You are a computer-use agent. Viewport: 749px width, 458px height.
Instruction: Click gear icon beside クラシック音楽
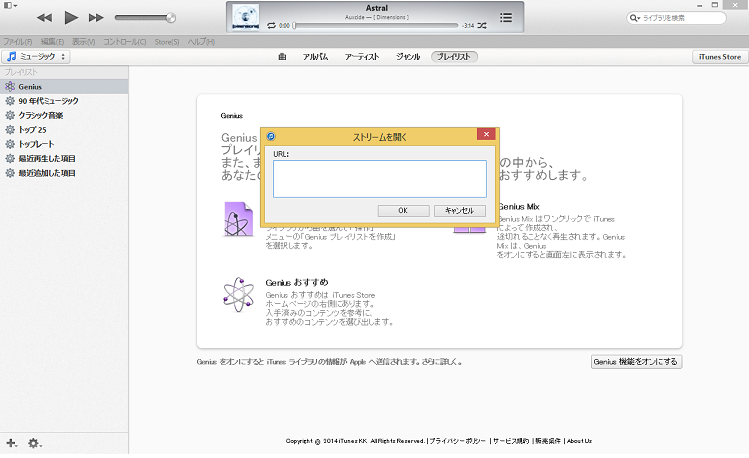coord(10,115)
